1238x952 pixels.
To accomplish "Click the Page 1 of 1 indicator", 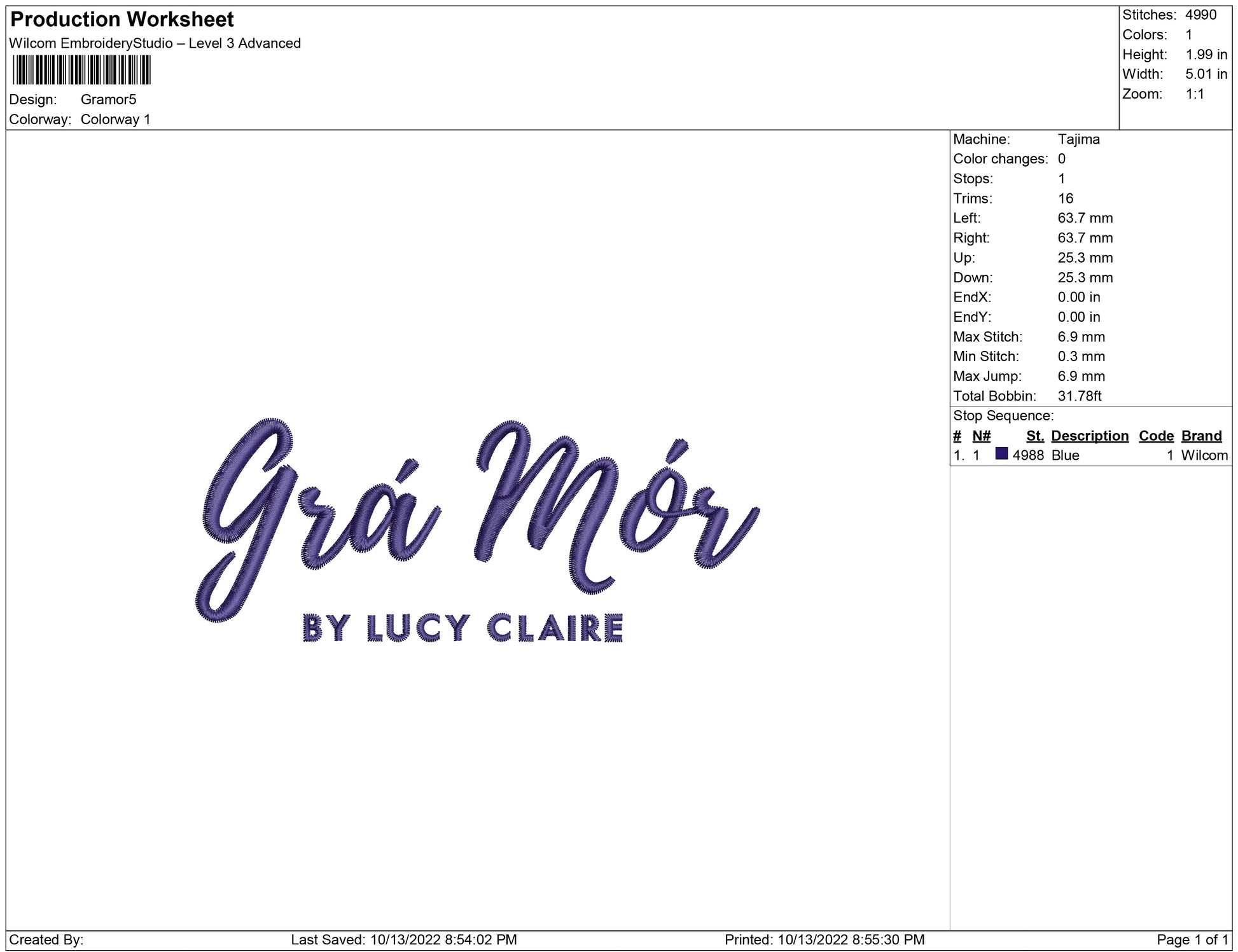I will pyautogui.click(x=1192, y=939).
